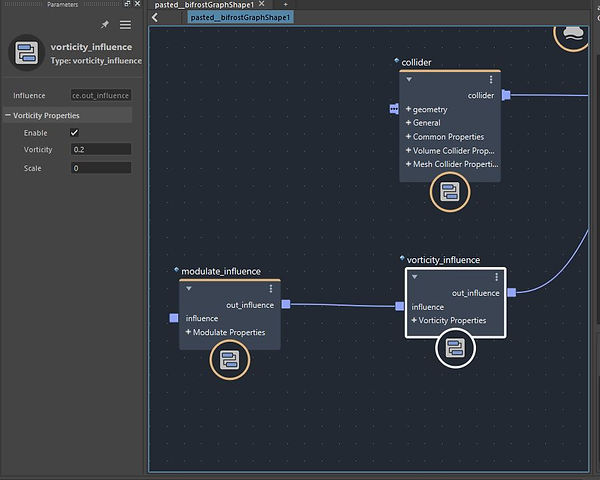Open the modulate_influence node options menu

tap(271, 289)
